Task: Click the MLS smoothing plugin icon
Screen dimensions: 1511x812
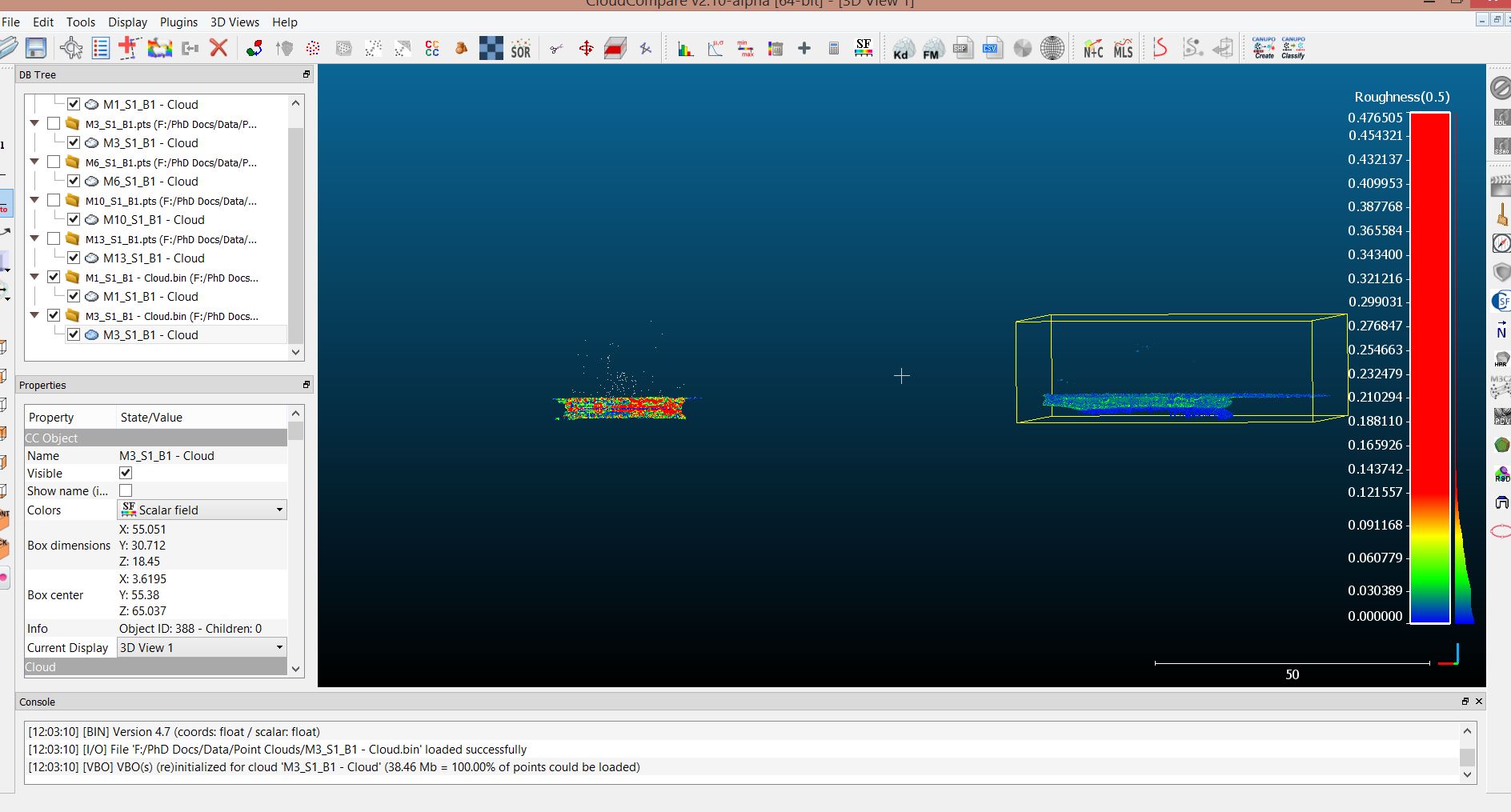Action: pyautogui.click(x=1123, y=49)
